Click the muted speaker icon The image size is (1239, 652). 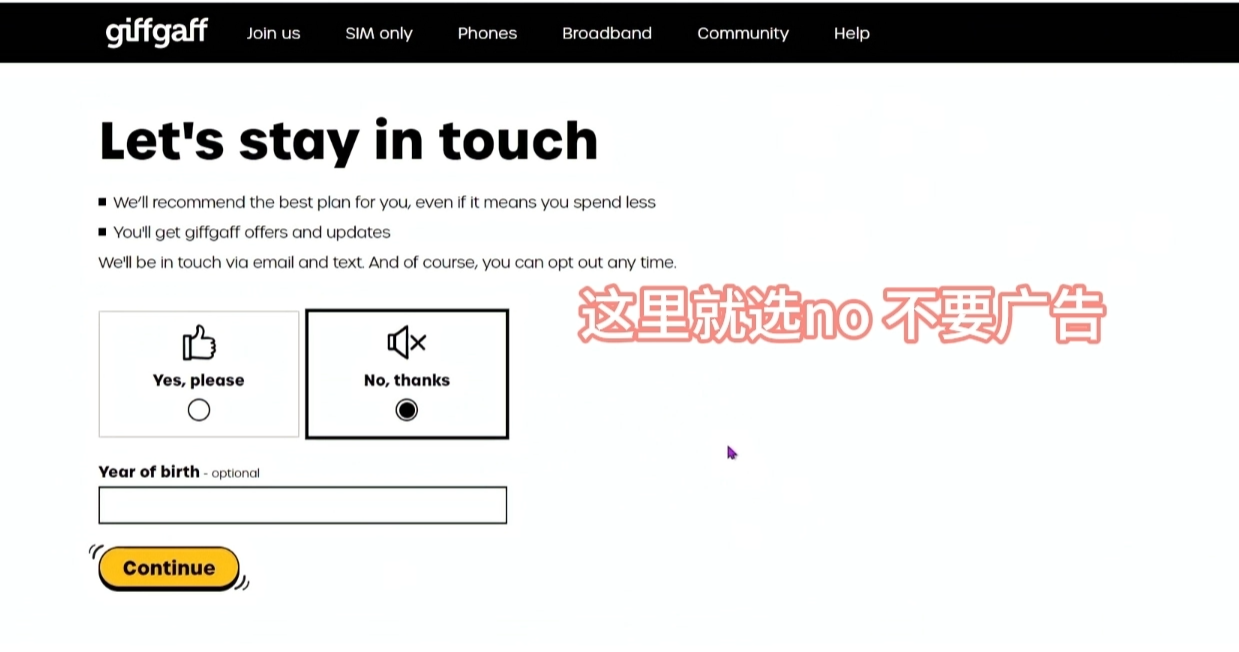coord(407,342)
